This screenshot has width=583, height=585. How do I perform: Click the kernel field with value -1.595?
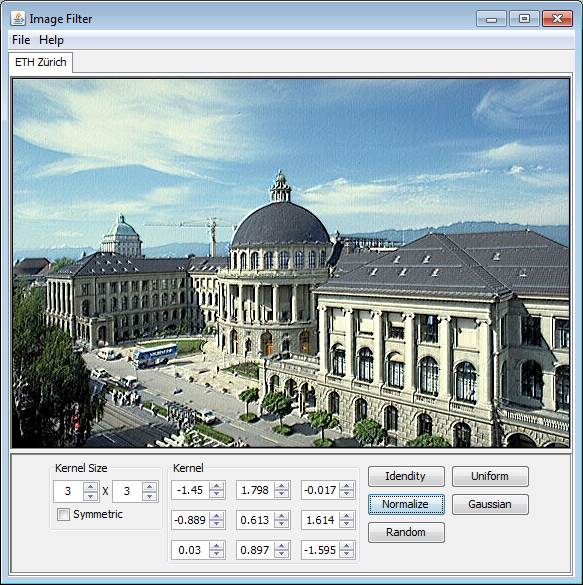click(320, 550)
